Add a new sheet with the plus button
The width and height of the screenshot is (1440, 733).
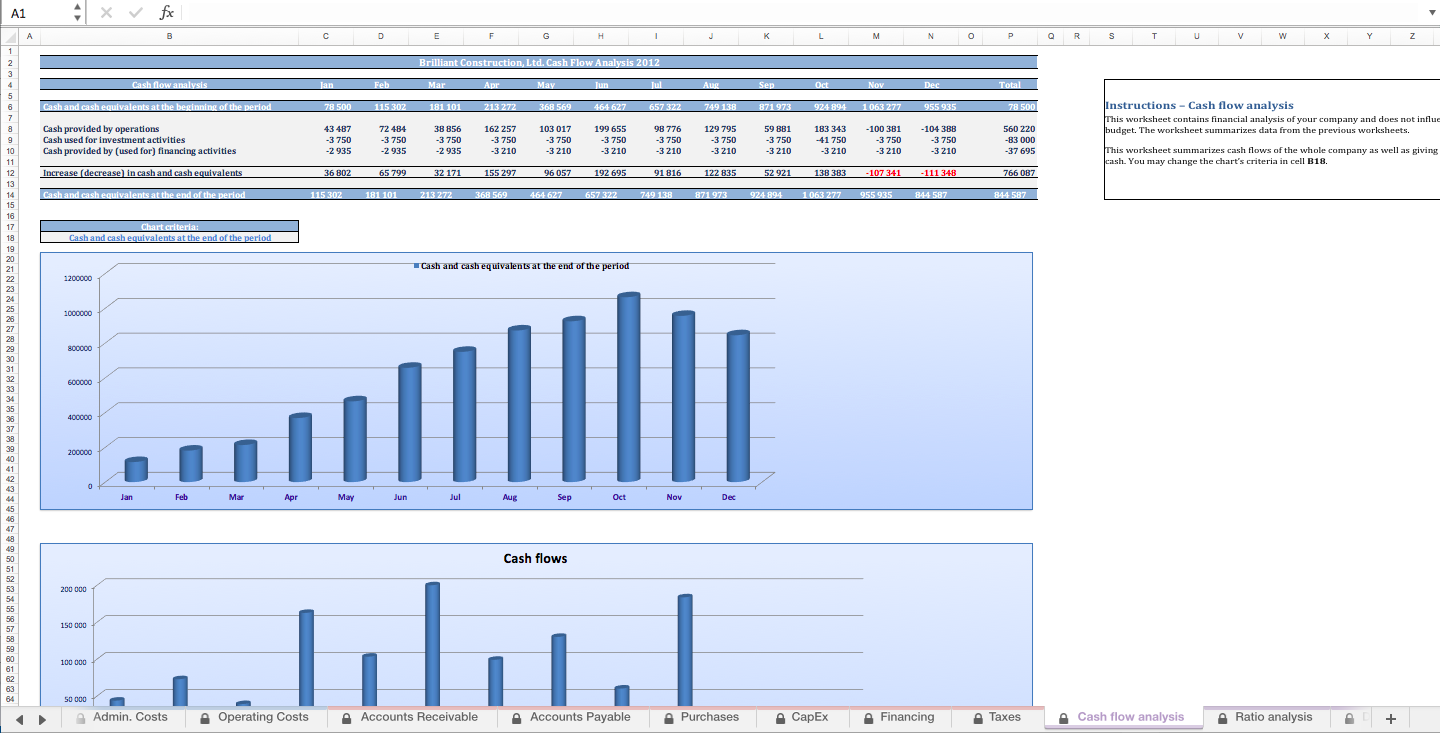pyautogui.click(x=1390, y=718)
